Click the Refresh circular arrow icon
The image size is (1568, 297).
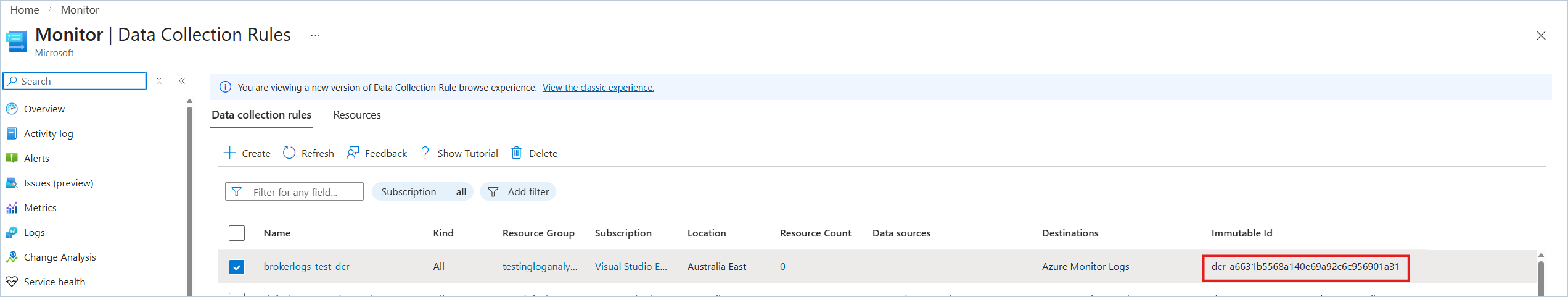point(289,153)
